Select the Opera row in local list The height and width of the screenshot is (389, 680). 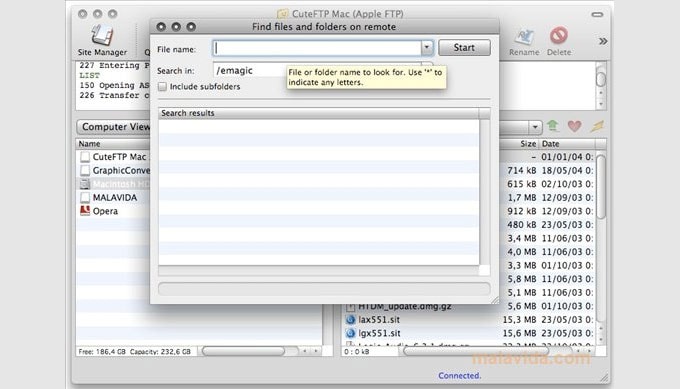click(113, 211)
